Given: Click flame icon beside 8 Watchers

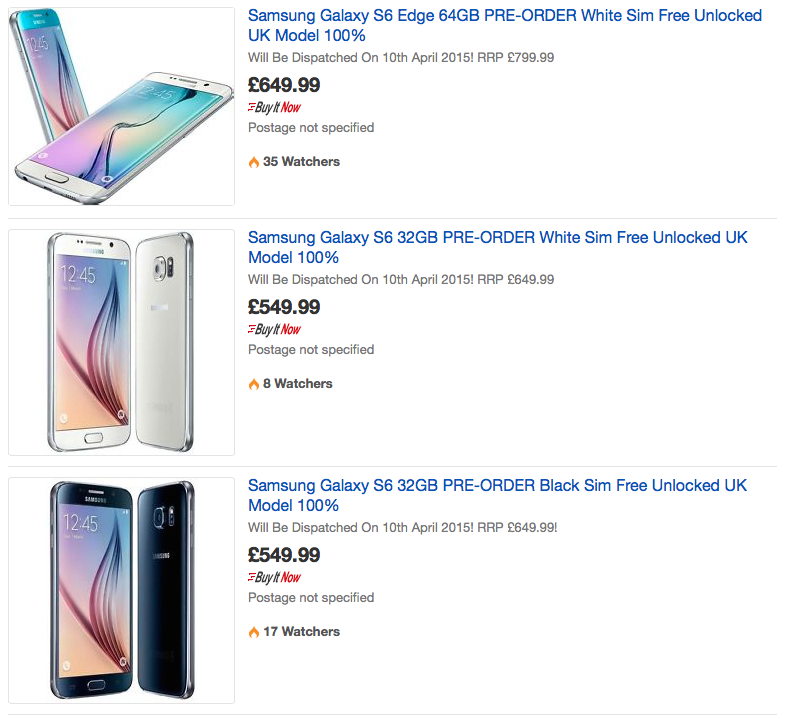Looking at the screenshot, I should pos(254,384).
